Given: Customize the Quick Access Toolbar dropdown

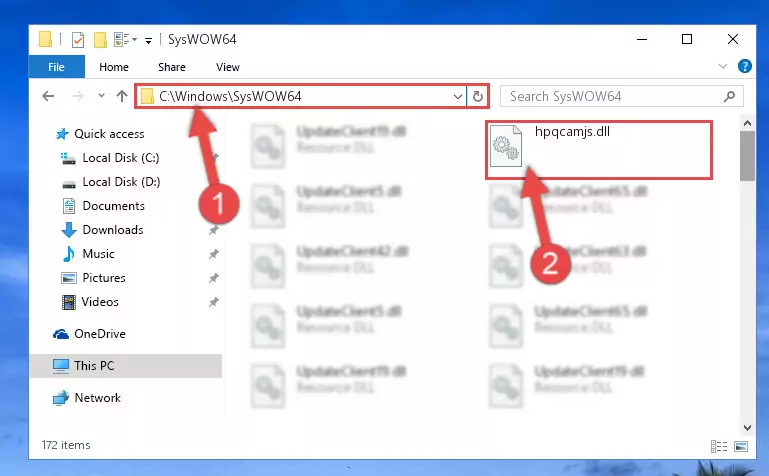Looking at the screenshot, I should pyautogui.click(x=148, y=40).
